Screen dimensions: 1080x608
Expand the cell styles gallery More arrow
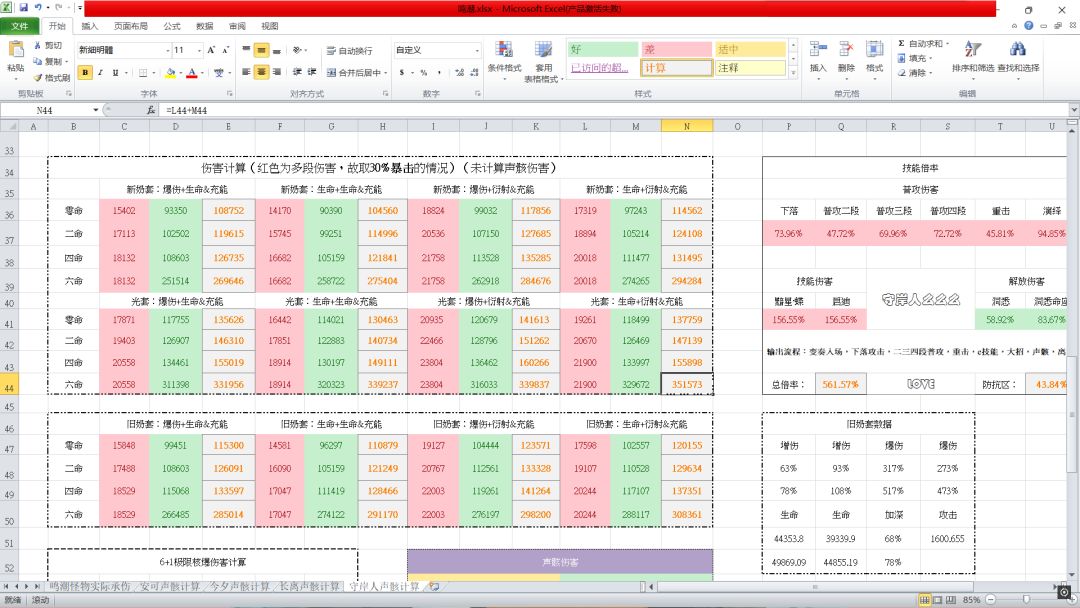pos(793,72)
